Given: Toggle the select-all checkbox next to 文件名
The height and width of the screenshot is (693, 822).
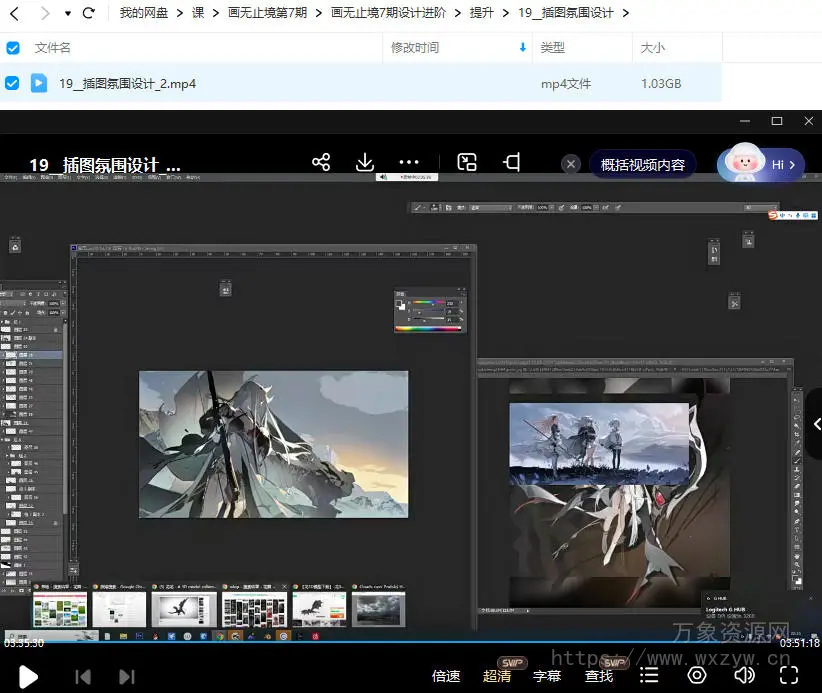Looking at the screenshot, I should (12, 47).
